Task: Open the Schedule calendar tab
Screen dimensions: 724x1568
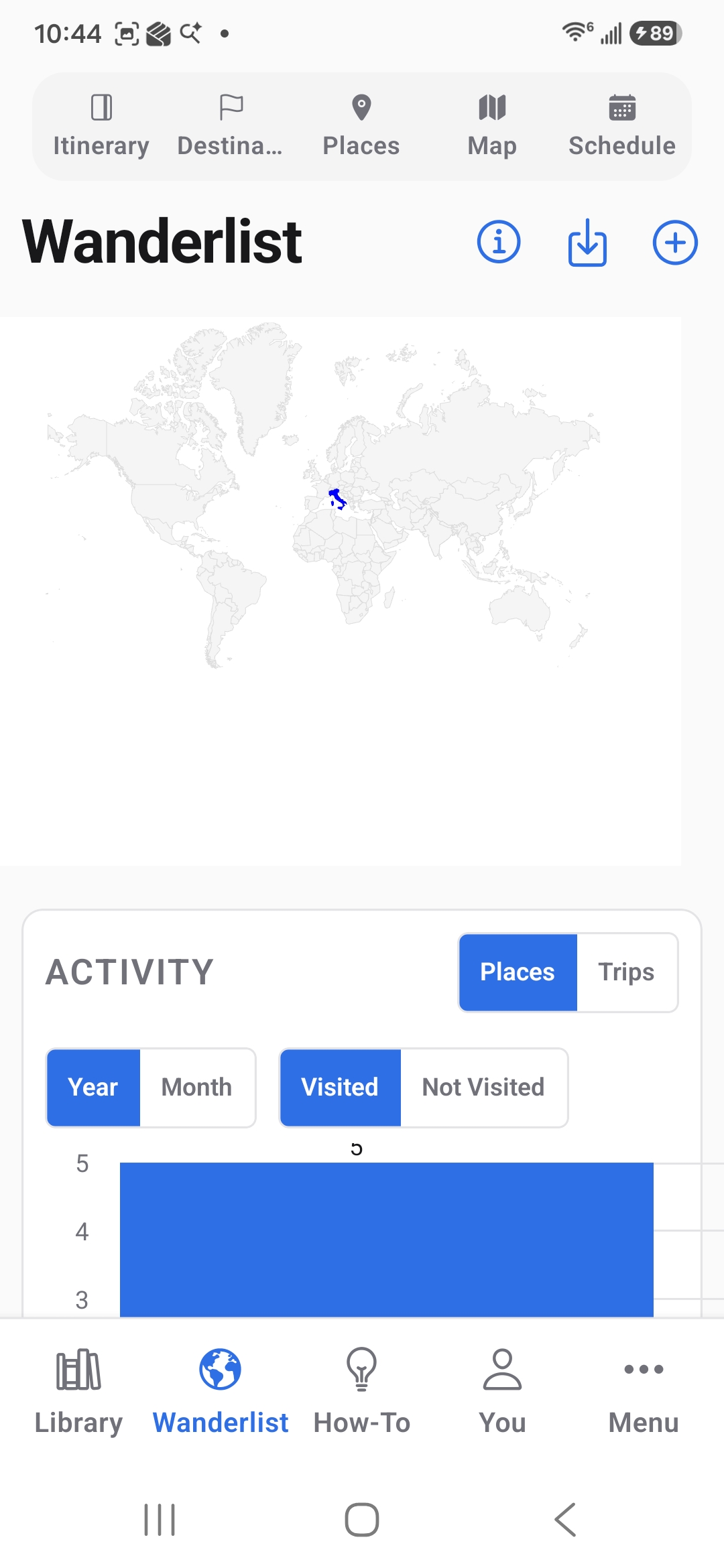Action: [622, 126]
